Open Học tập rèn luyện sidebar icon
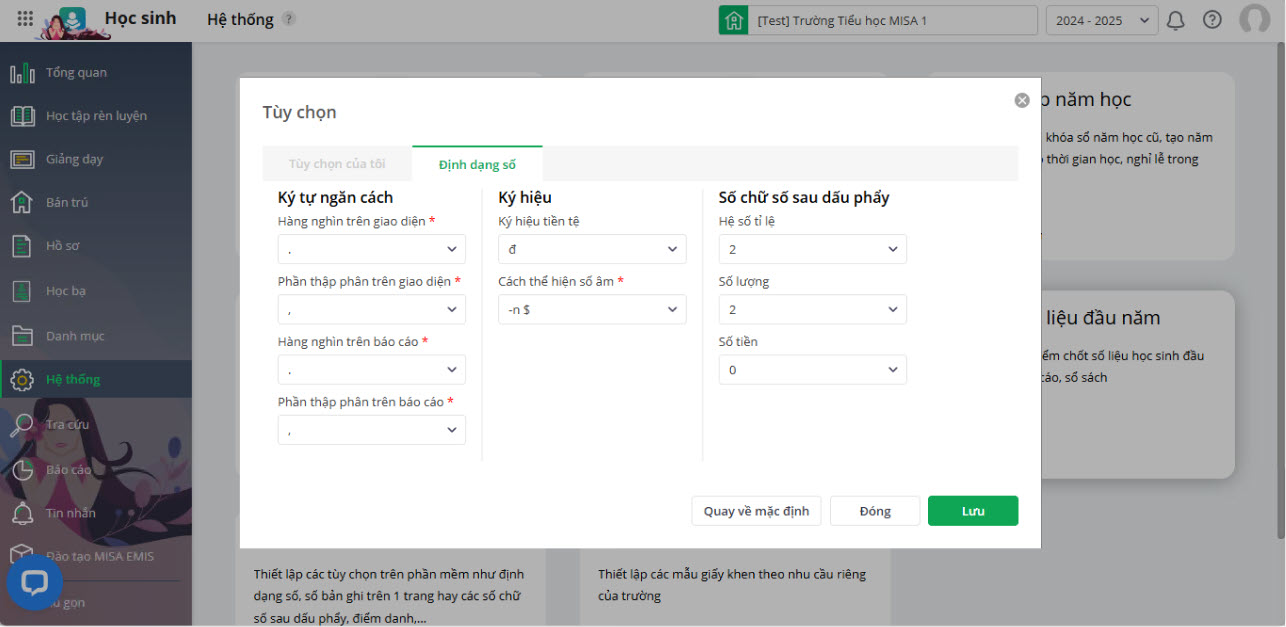 coord(22,116)
